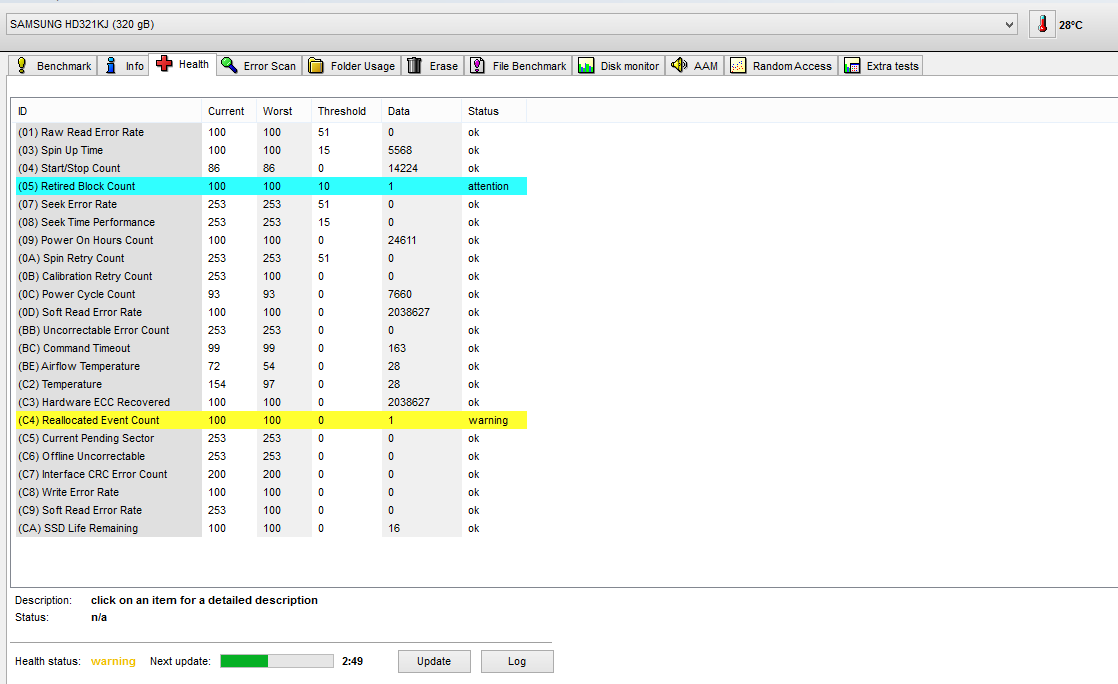Click the Status column header
Image resolution: width=1118 pixels, height=684 pixels.
494,111
